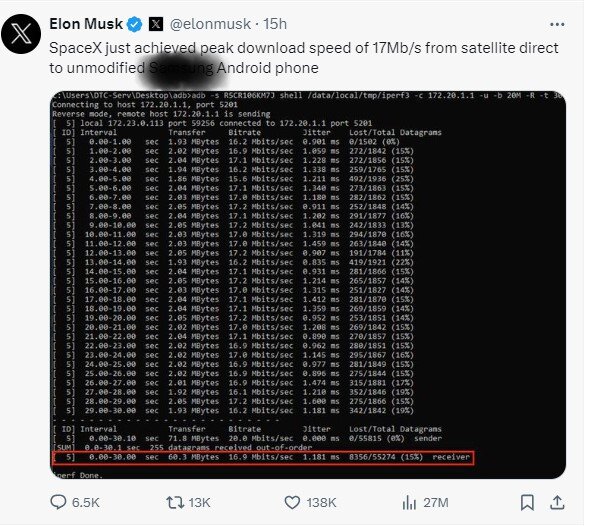605x526 pixels.
Task: Click the reply speech bubble icon
Action: [x=61, y=501]
